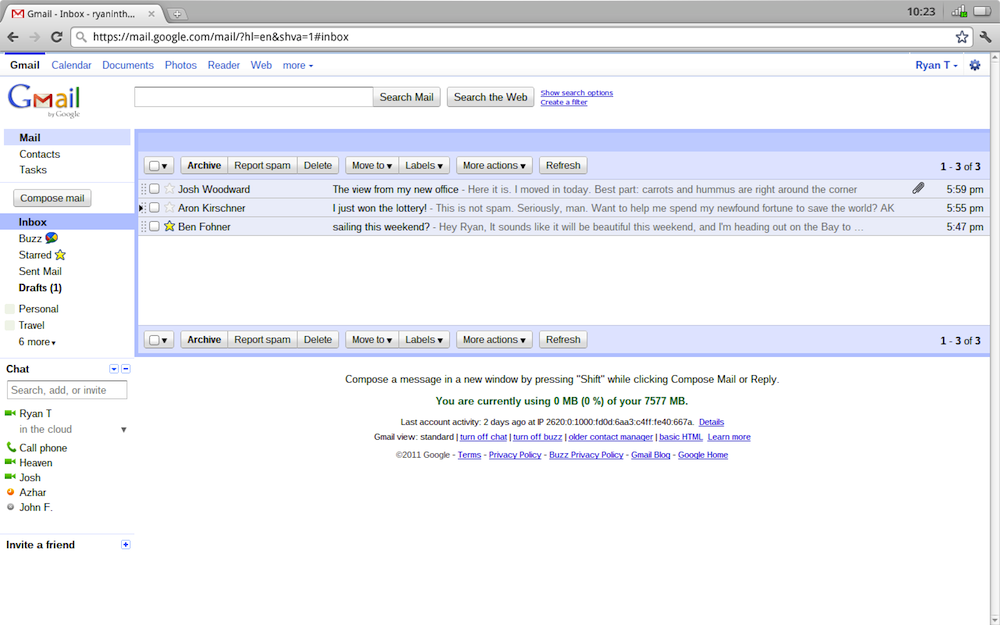
Task: Open the browser wrench menu
Action: 985,37
